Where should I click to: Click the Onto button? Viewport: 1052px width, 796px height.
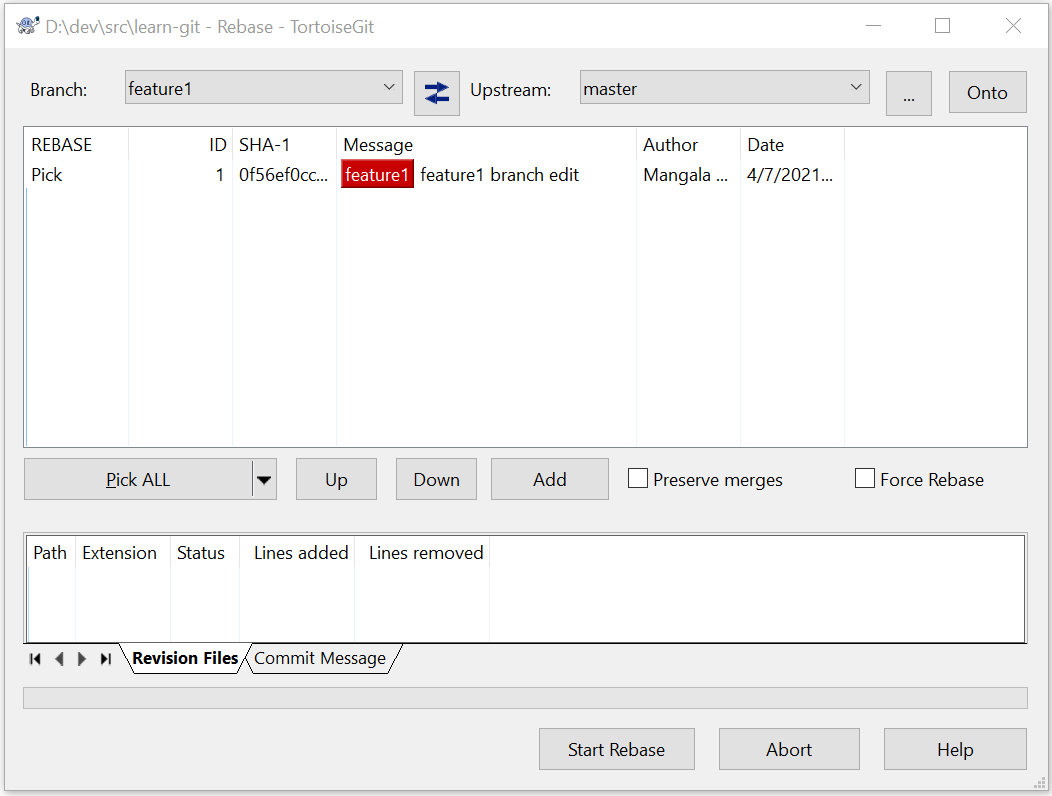pos(987,93)
